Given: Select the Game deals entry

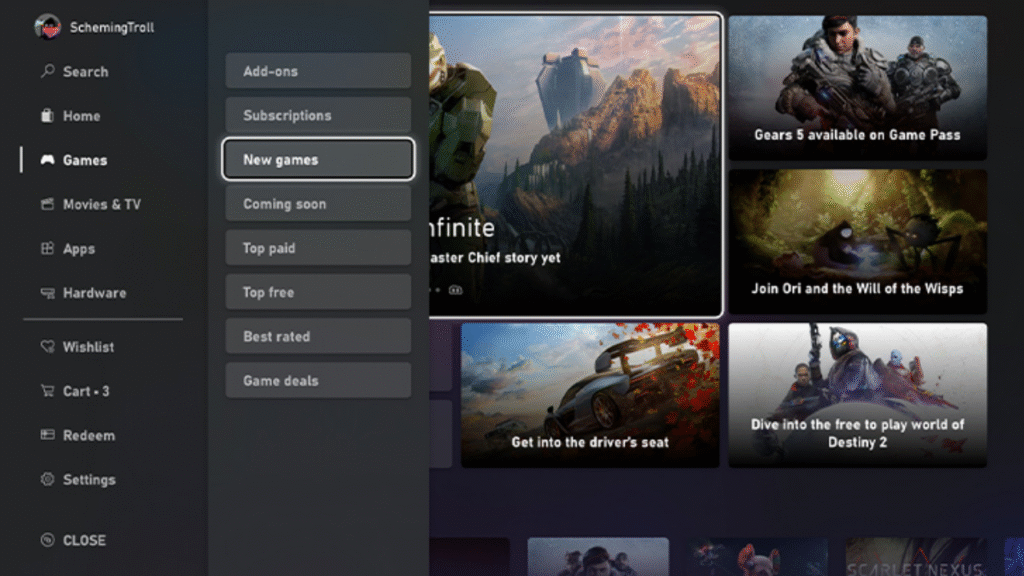Looking at the screenshot, I should point(318,380).
